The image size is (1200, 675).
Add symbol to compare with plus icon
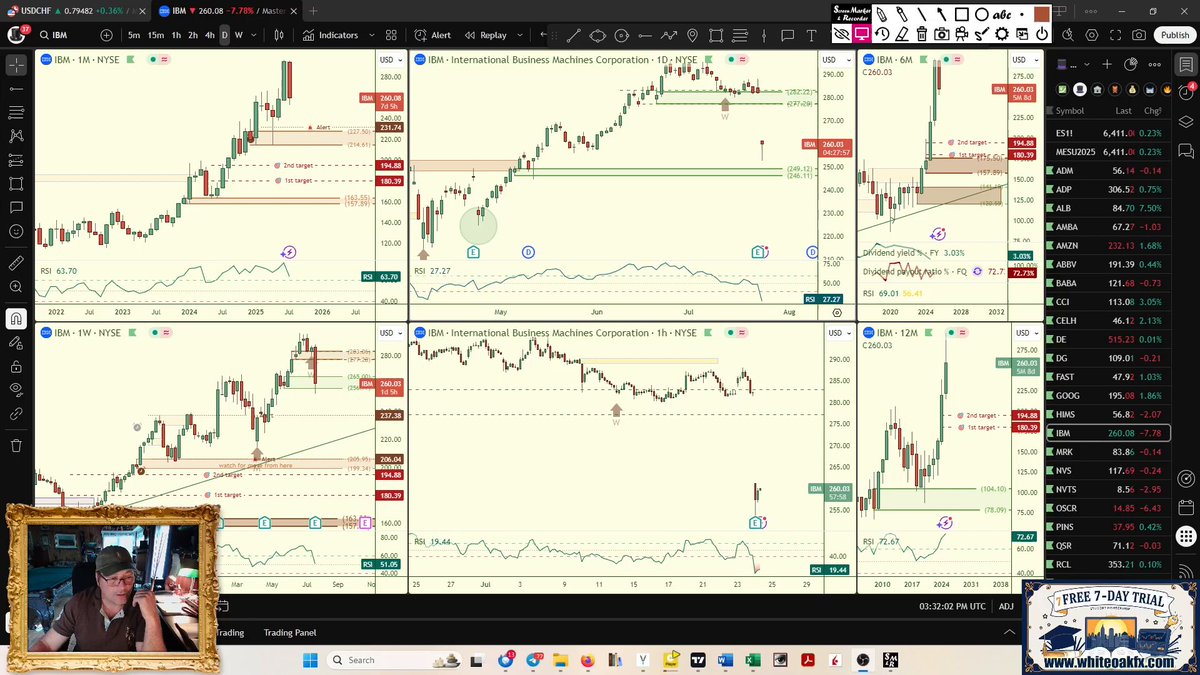tap(107, 35)
